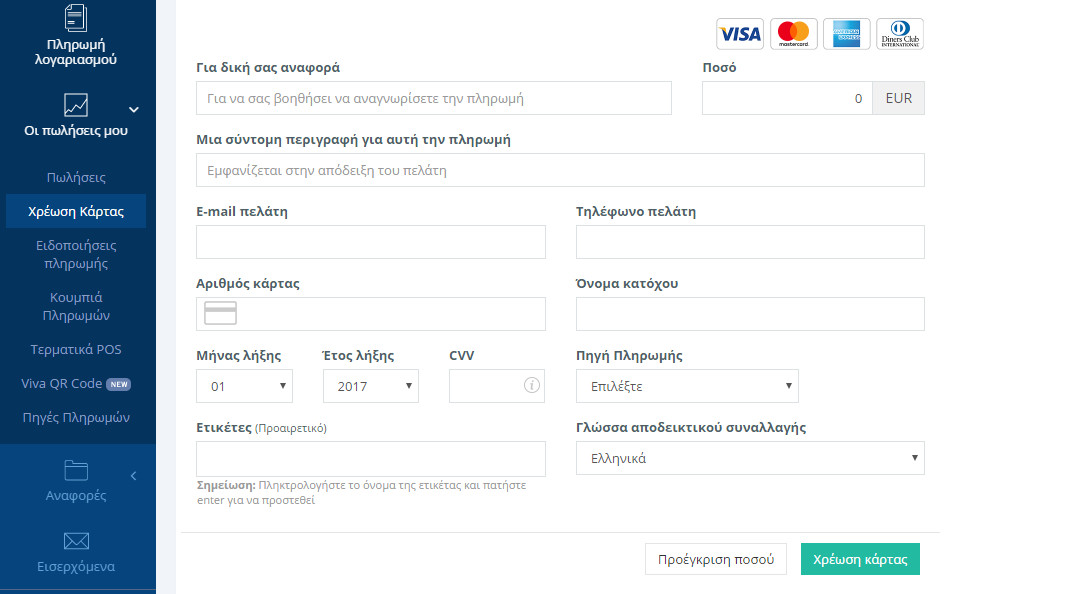The image size is (1083, 594).
Task: Click the Mastercard logo
Action: click(x=794, y=34)
